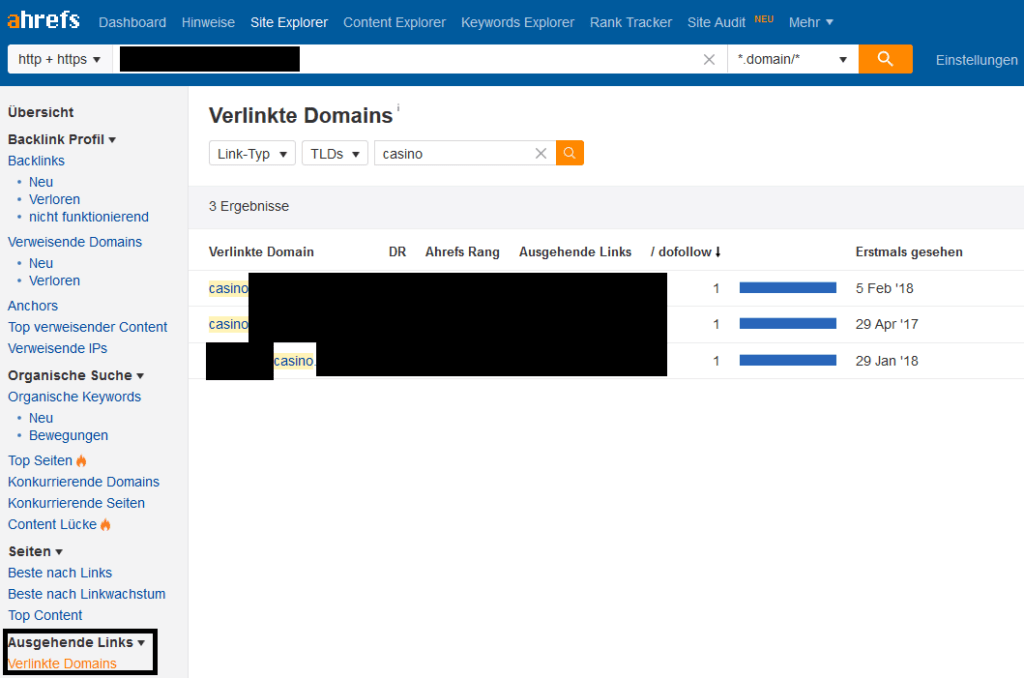Click dofollow bar in 5 Feb '18 row

tap(788, 288)
